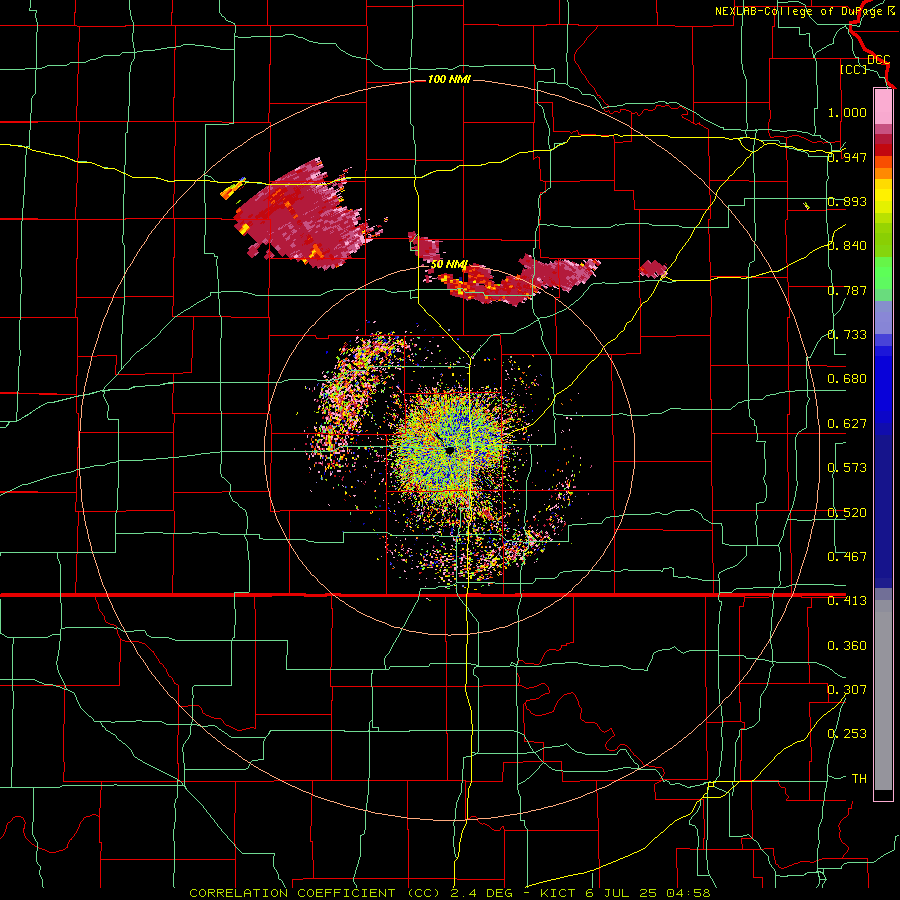The image size is (900, 900).
Task: Select the 0.413 scale value
Action: pos(847,601)
